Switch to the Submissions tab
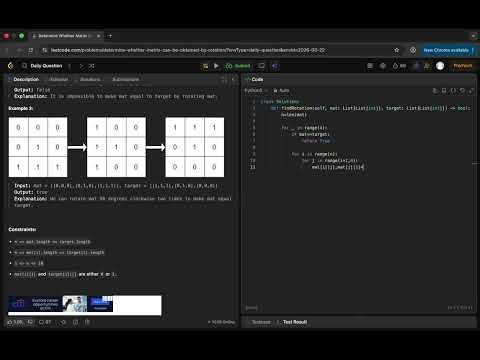Screen dimensions: 480x360 coord(125,79)
